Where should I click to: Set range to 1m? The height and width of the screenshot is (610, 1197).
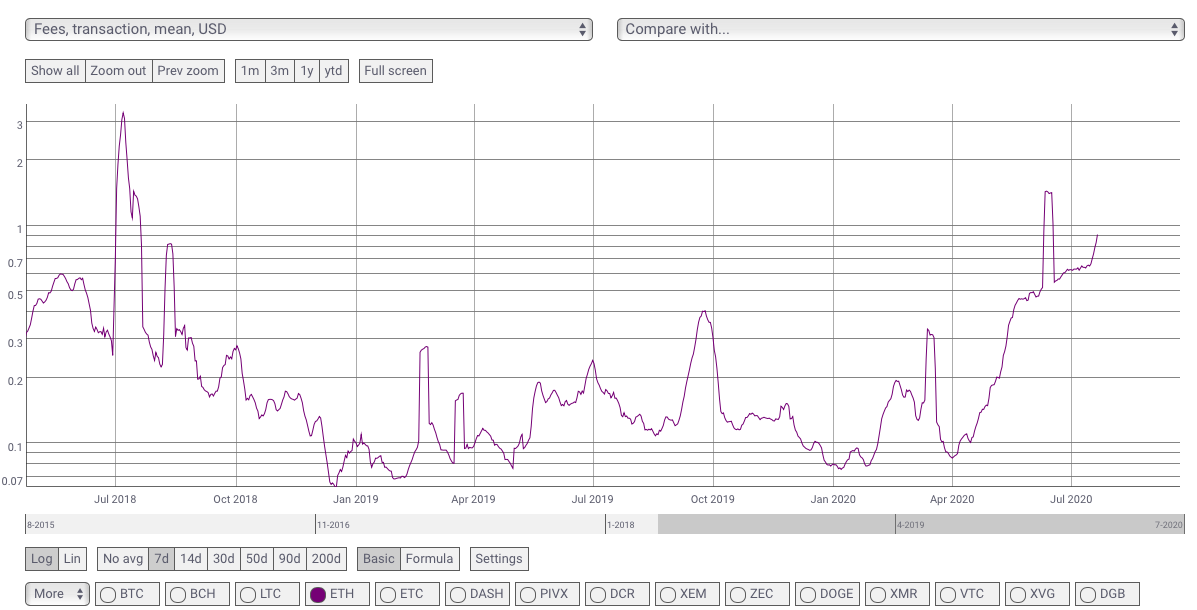(250, 71)
